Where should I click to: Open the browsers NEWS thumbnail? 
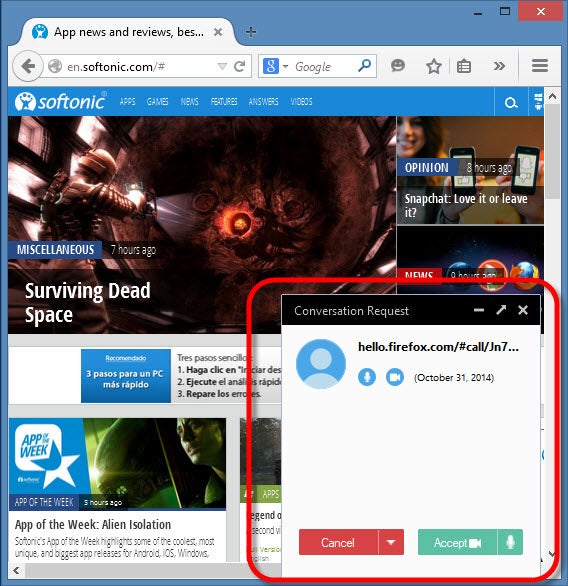[470, 259]
